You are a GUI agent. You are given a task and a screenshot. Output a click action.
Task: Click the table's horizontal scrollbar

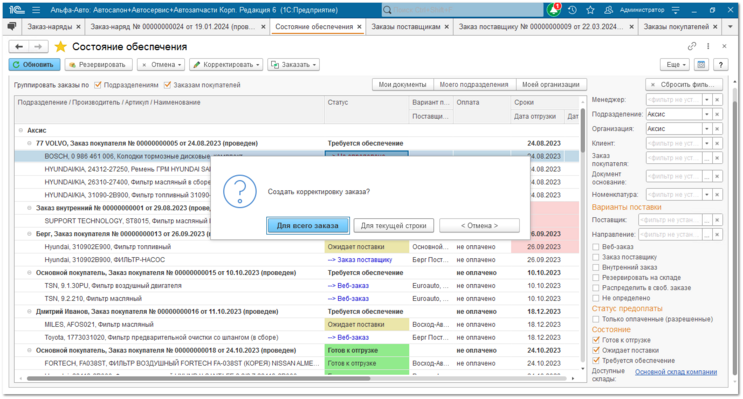click(x=198, y=379)
